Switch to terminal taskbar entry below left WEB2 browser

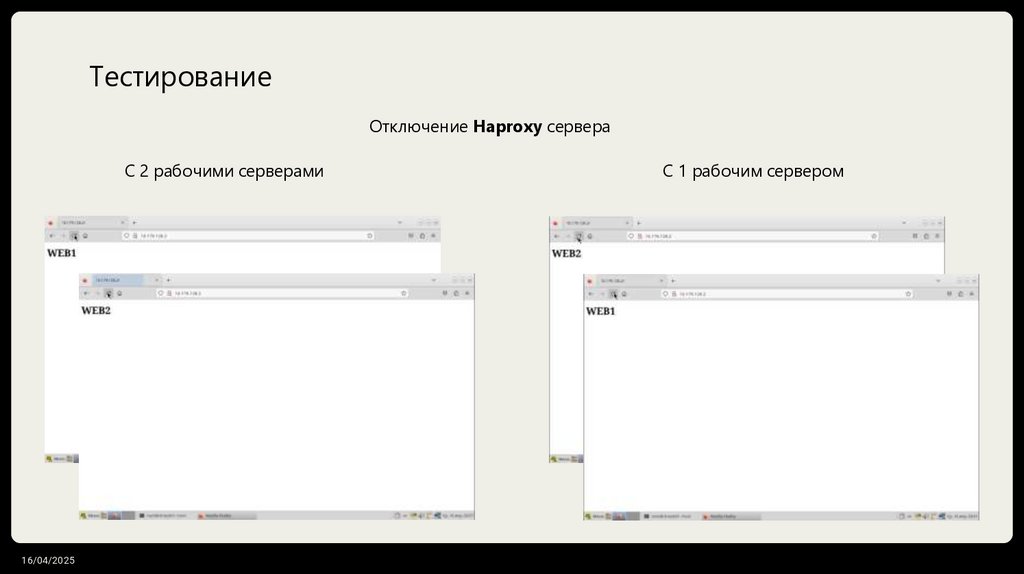(163, 516)
